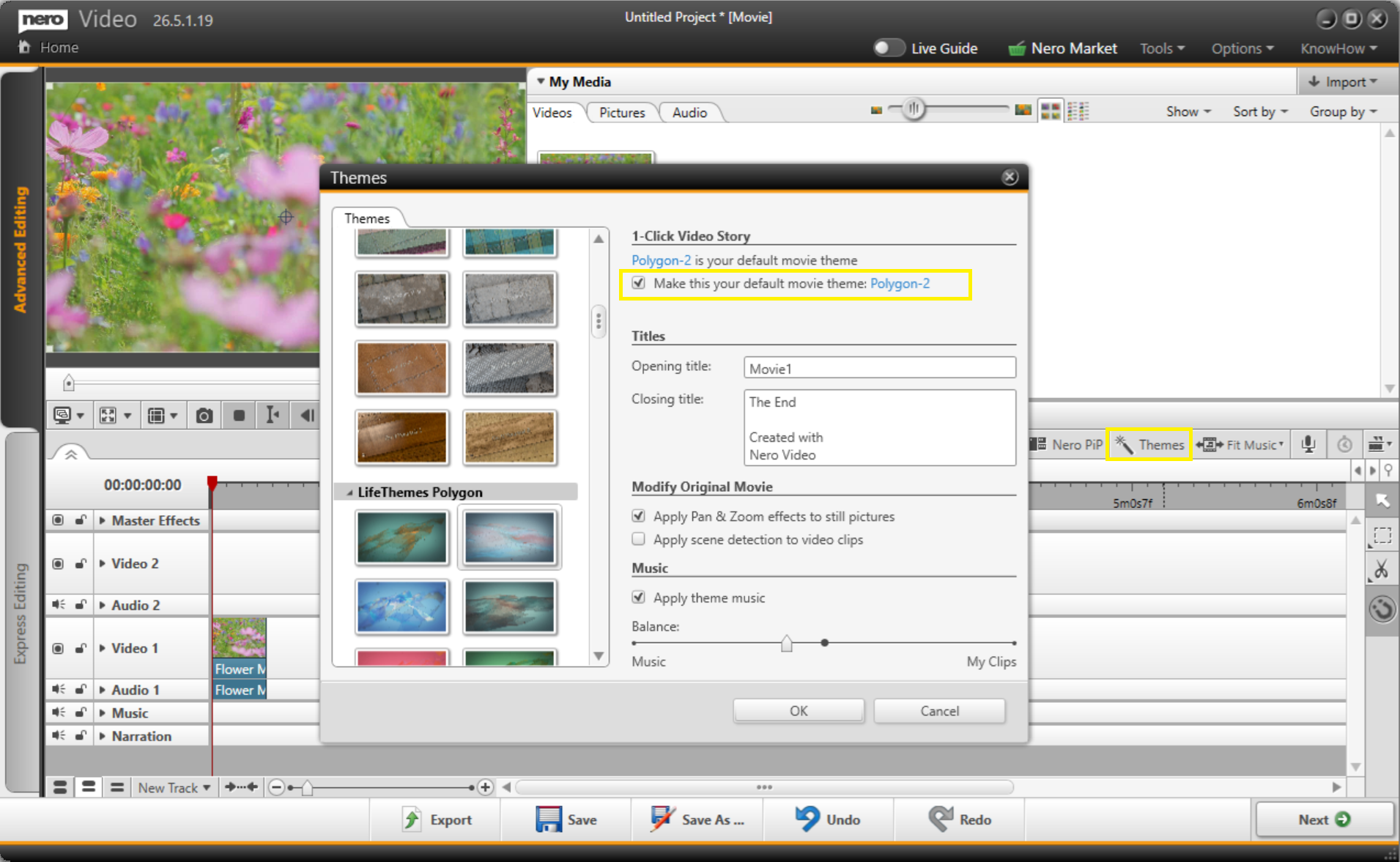
Task: Click OK in Themes dialog
Action: [x=799, y=710]
